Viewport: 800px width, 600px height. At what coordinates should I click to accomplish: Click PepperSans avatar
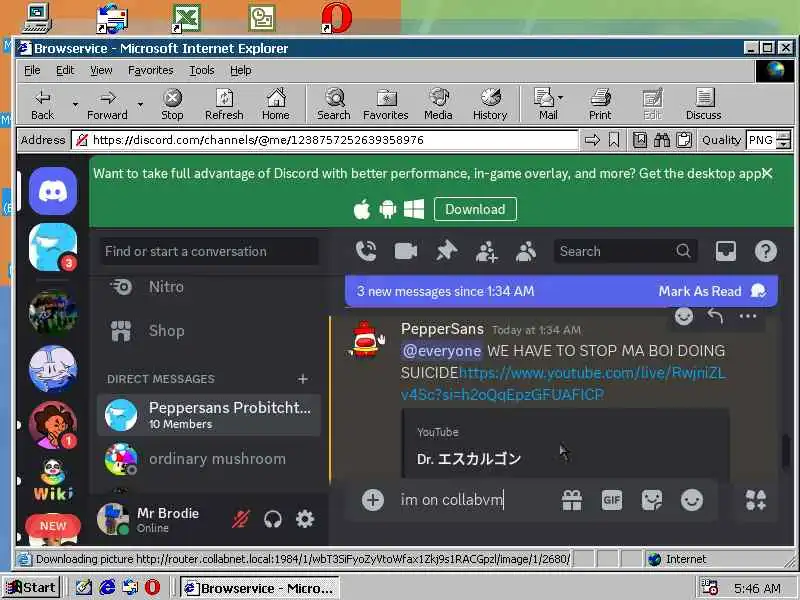click(366, 339)
